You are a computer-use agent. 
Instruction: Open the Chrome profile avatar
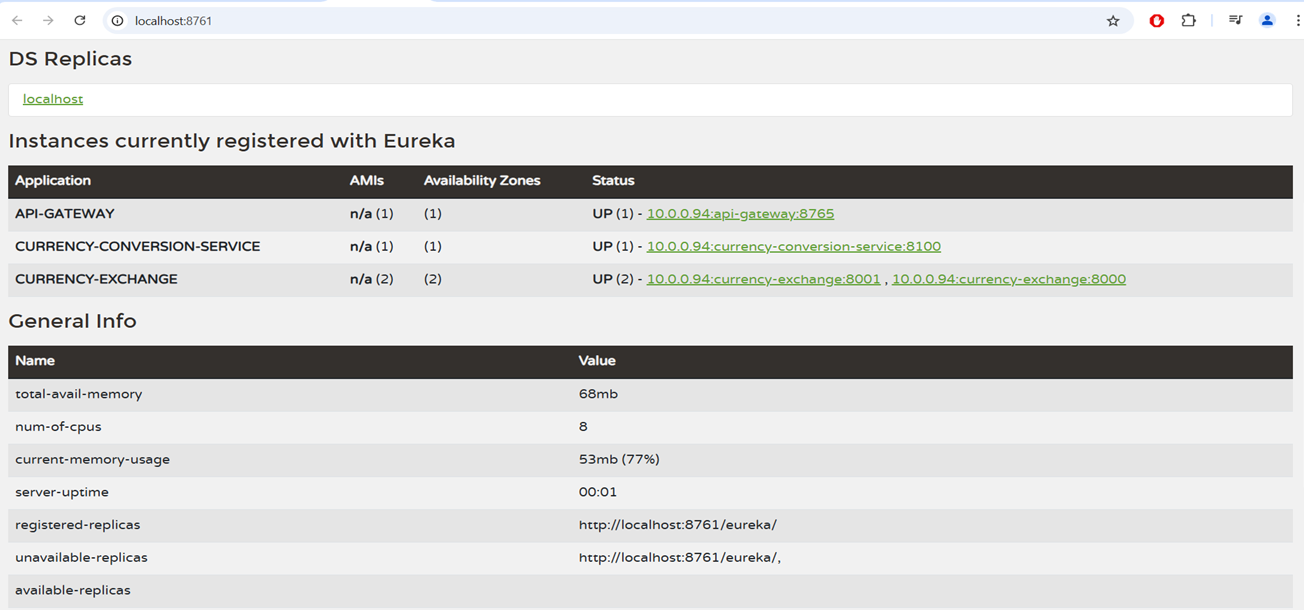(x=1267, y=20)
